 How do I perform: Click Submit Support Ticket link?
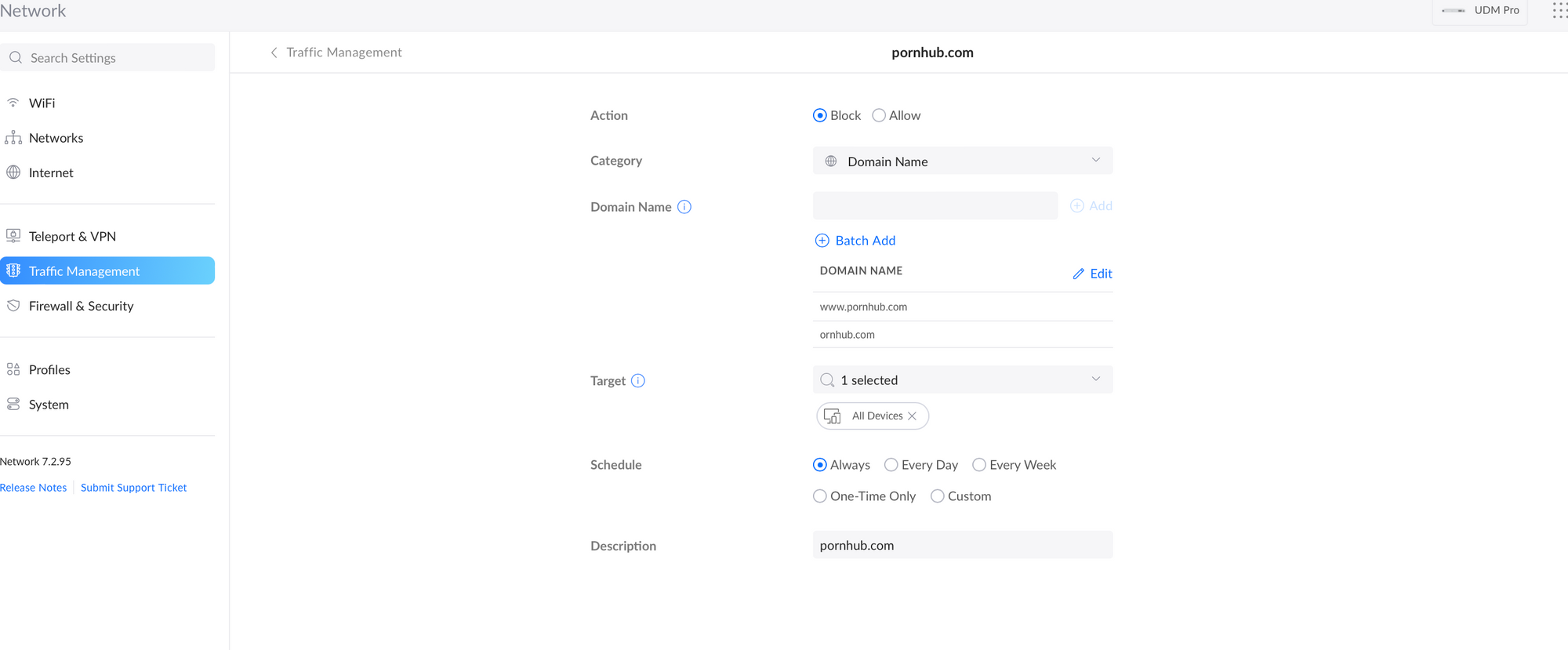click(x=133, y=488)
